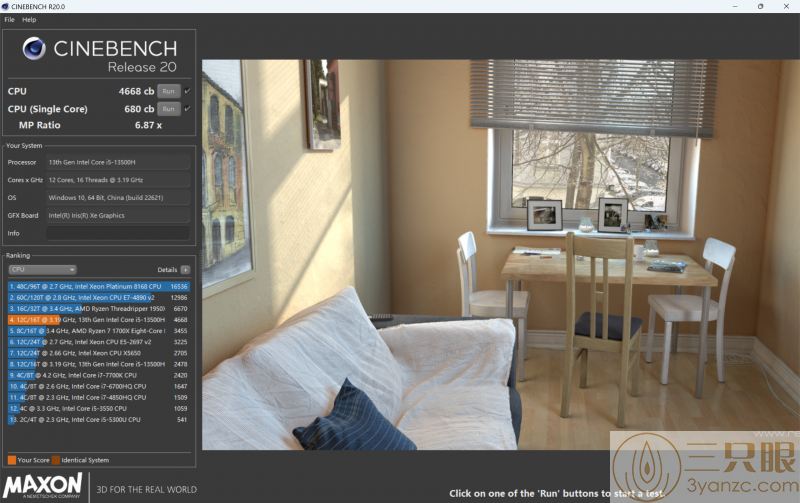Click the OS field showing Windows 10

pyautogui.click(x=118, y=197)
